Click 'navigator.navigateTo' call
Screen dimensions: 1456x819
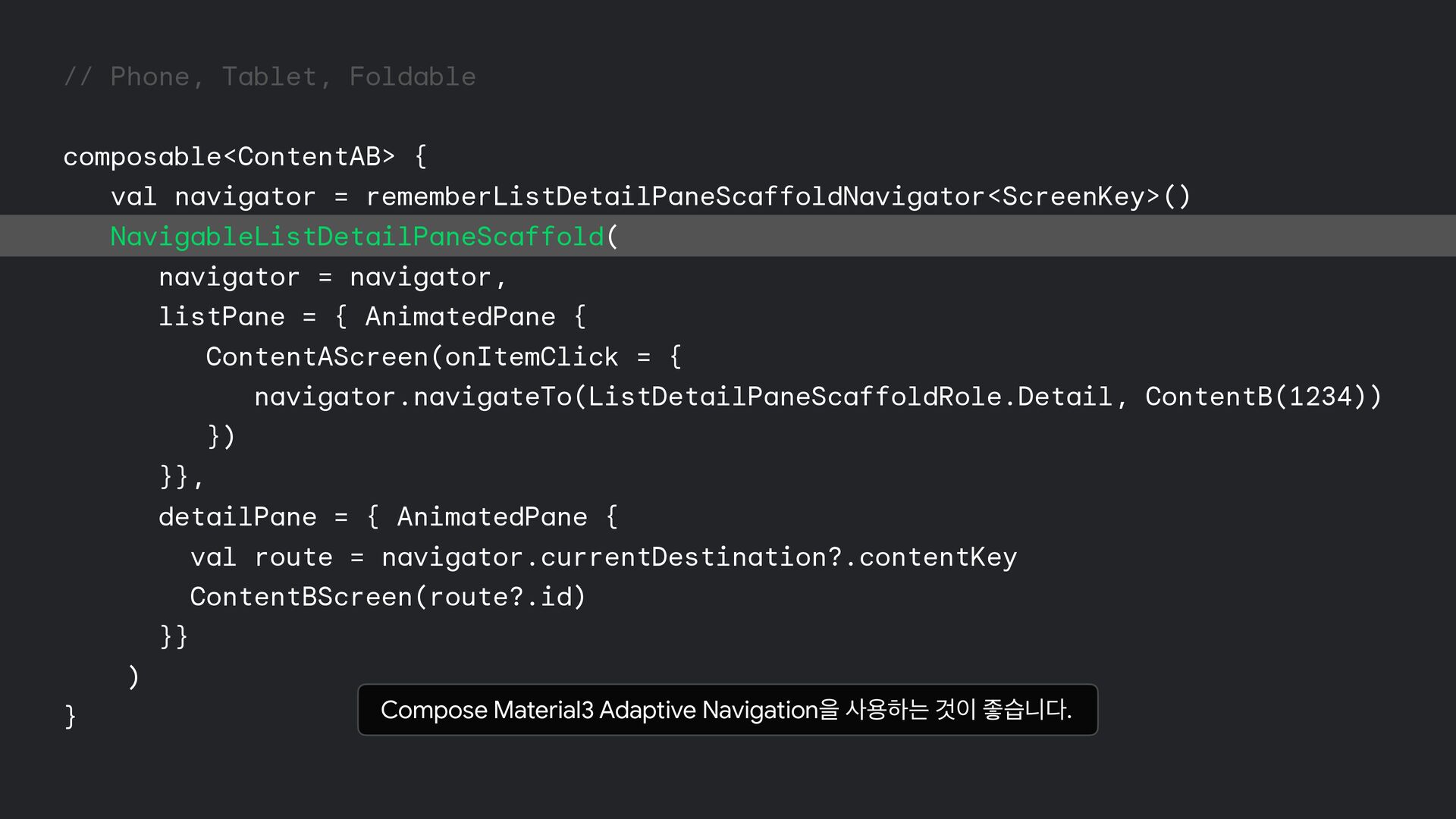[413, 397]
